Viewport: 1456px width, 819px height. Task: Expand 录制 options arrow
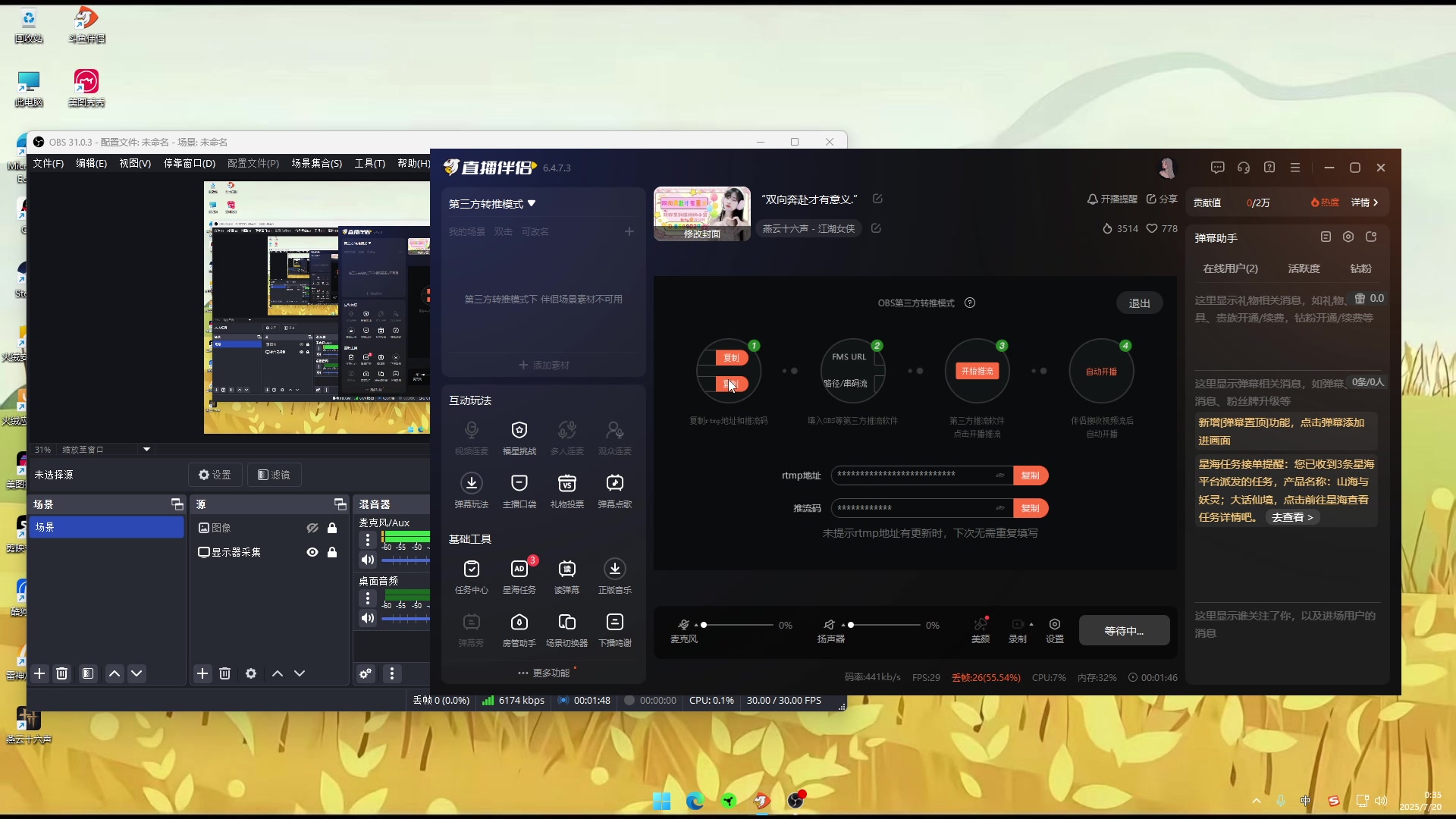pyautogui.click(x=1031, y=625)
